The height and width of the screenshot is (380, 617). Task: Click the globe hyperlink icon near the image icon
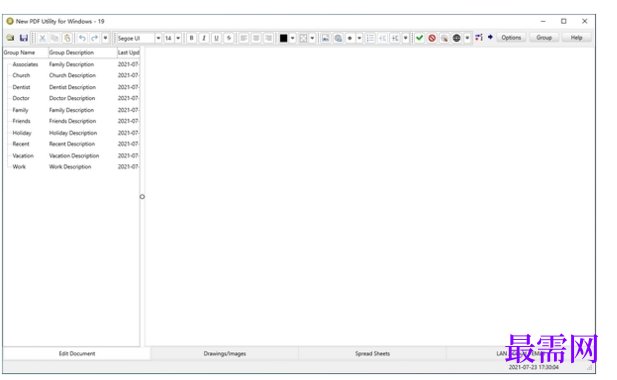(x=338, y=38)
